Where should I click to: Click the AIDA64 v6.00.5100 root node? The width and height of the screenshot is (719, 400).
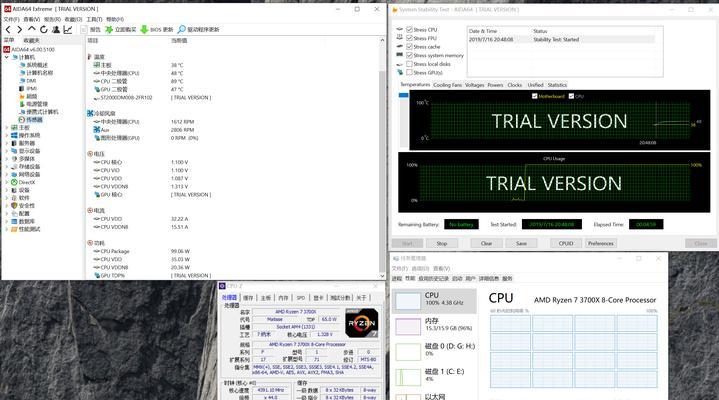(x=29, y=49)
